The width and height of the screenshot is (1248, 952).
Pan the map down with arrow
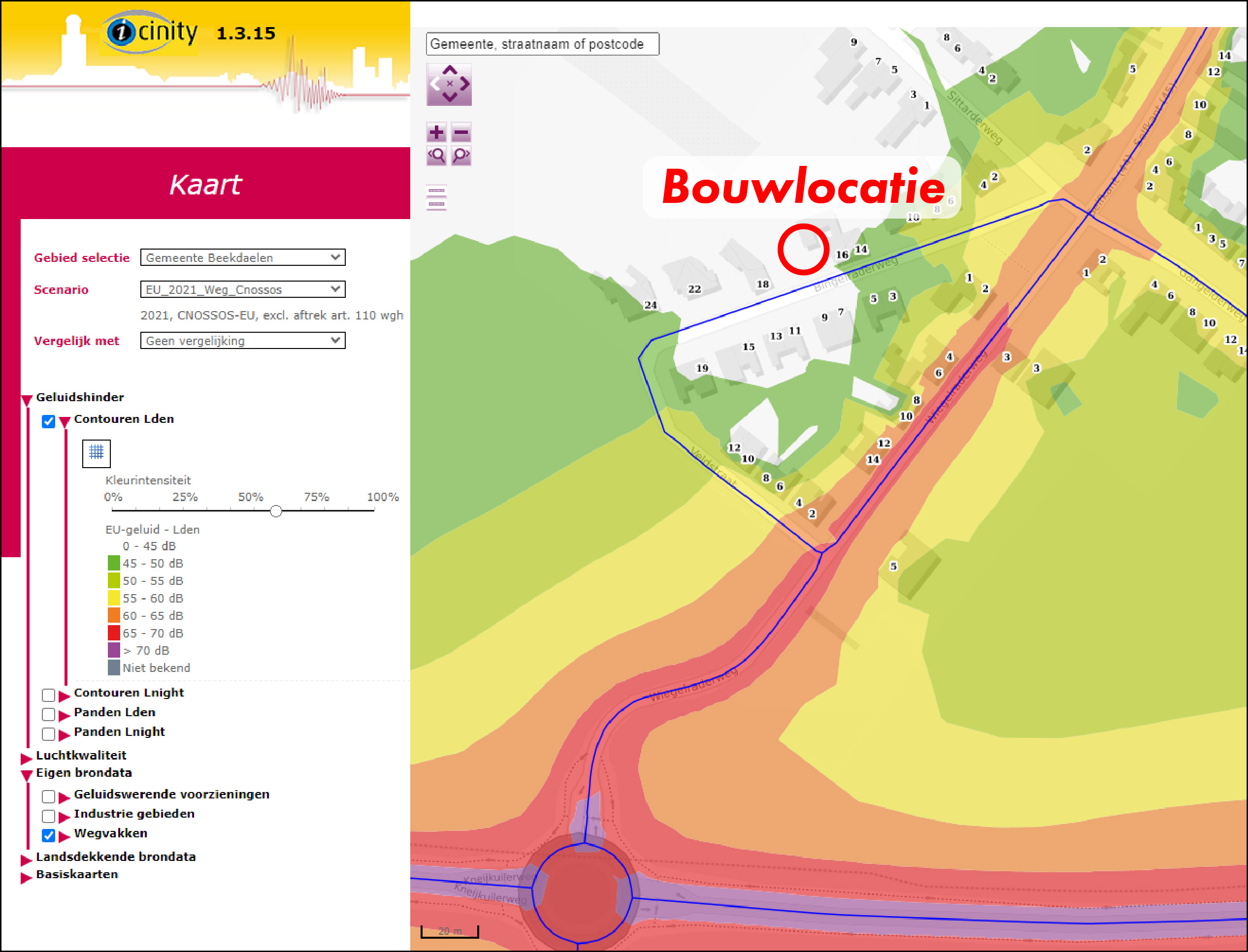450,97
